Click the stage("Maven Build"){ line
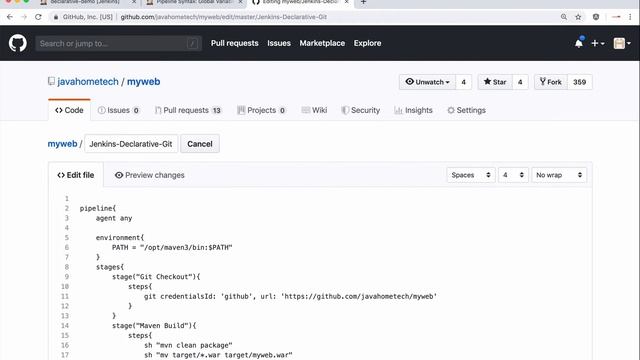Viewport: 640px width, 360px height. click(x=154, y=326)
